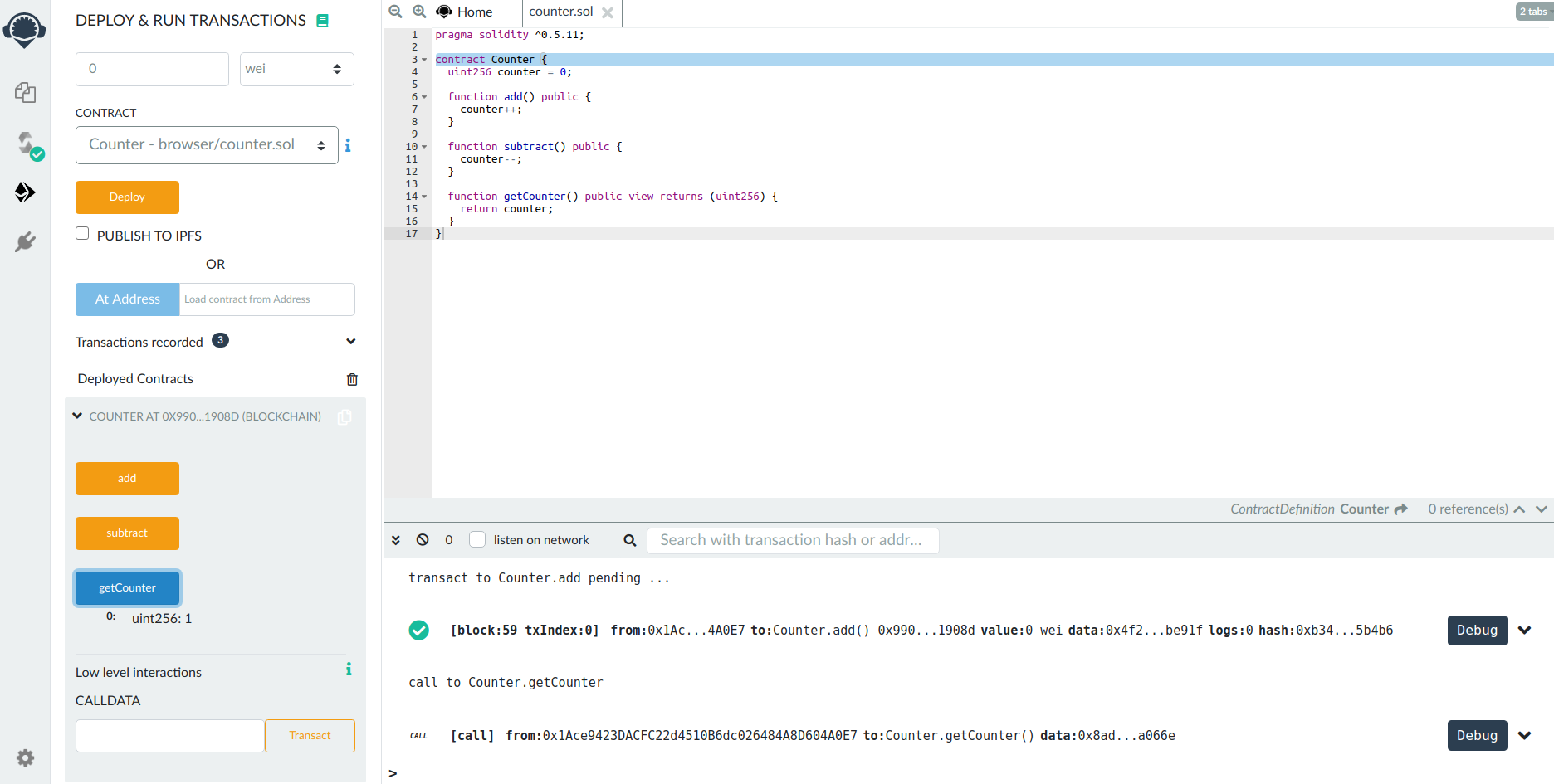
Task: Open Settings gear in sidebar
Action: click(25, 757)
